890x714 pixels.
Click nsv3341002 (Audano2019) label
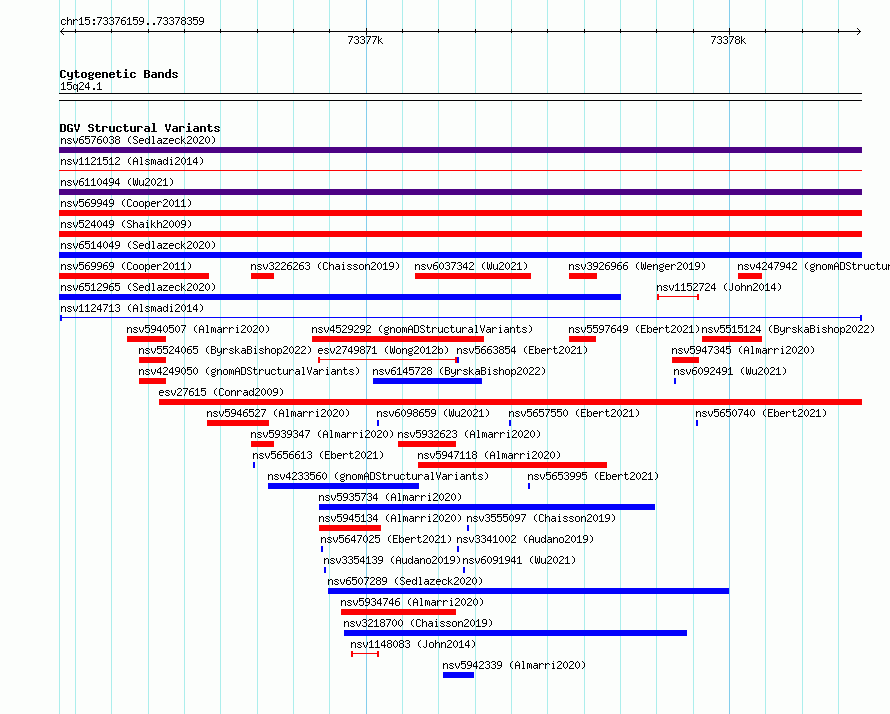tap(526, 539)
